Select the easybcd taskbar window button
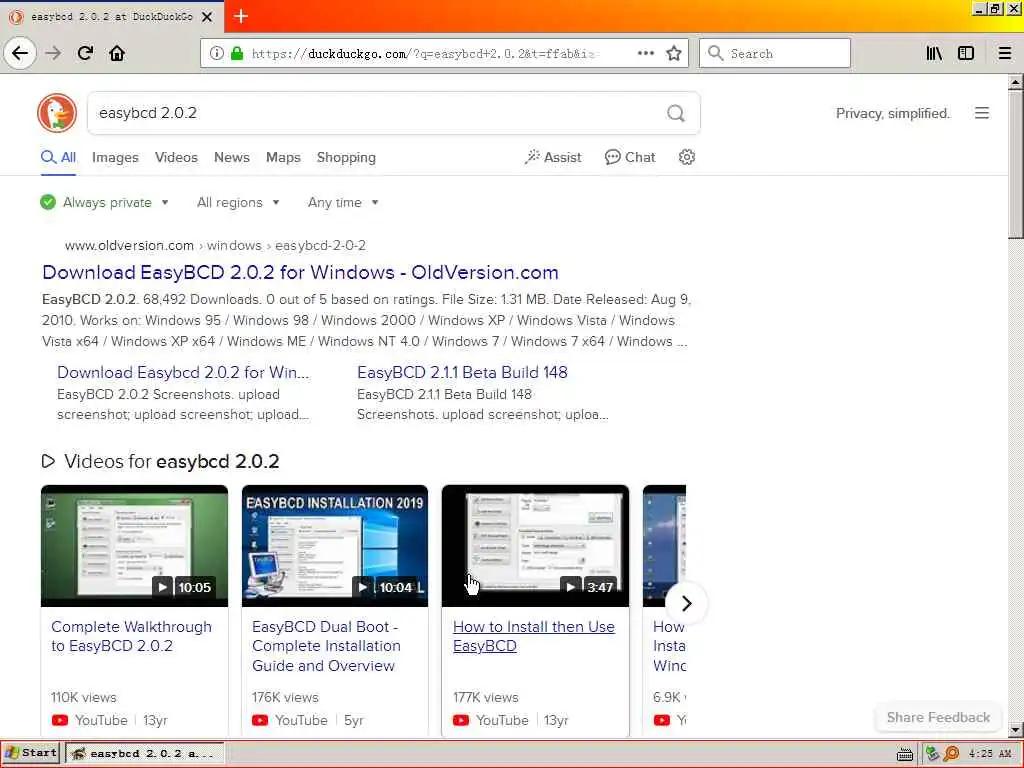 click(146, 753)
